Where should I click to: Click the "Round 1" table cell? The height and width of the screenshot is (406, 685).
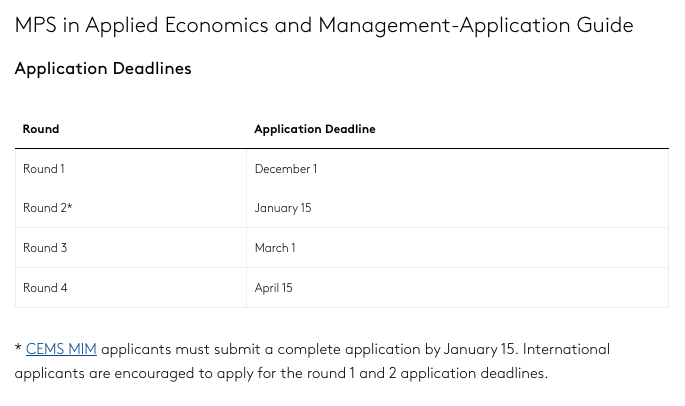coord(44,169)
